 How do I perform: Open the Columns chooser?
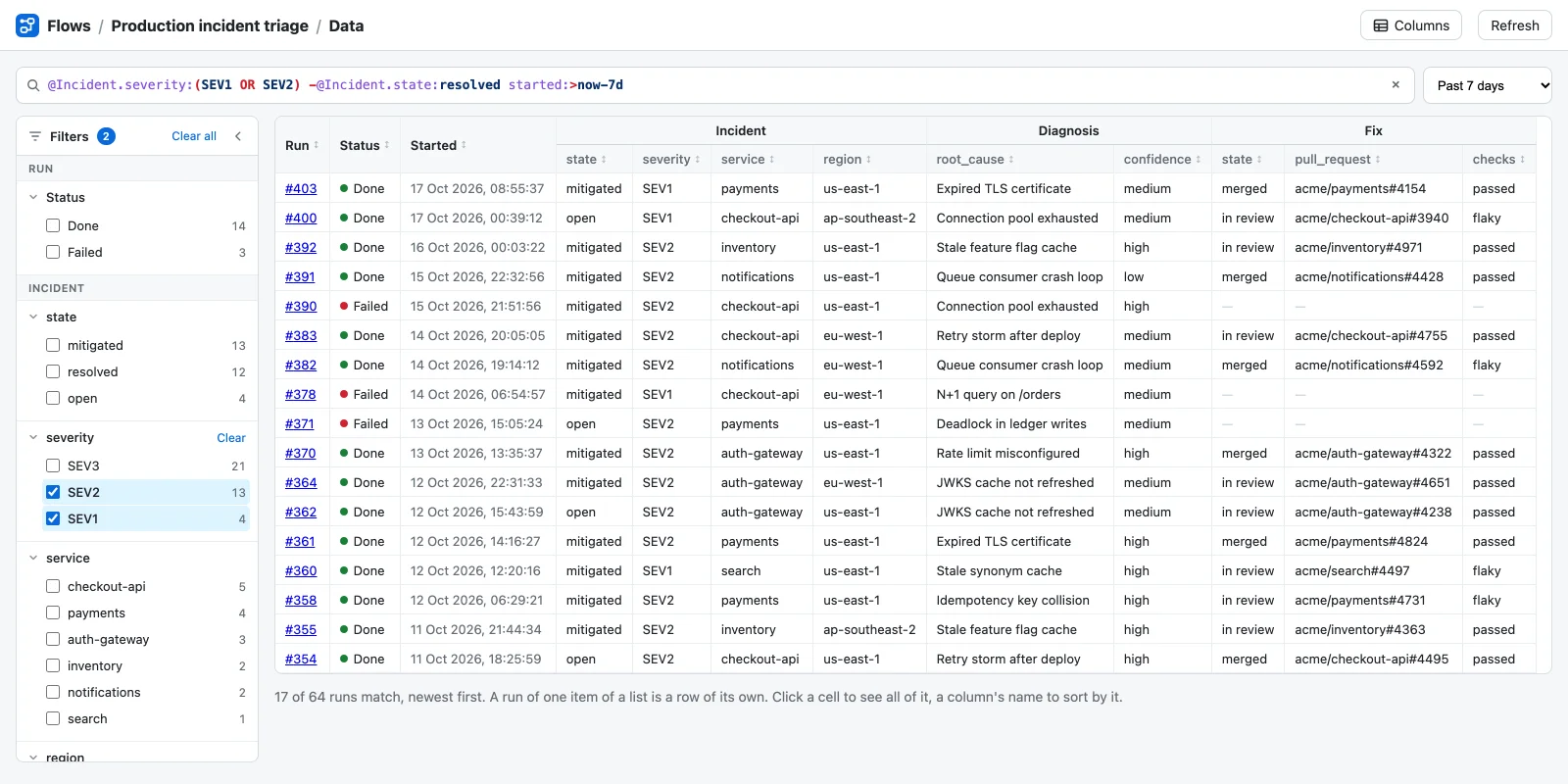tap(1411, 25)
